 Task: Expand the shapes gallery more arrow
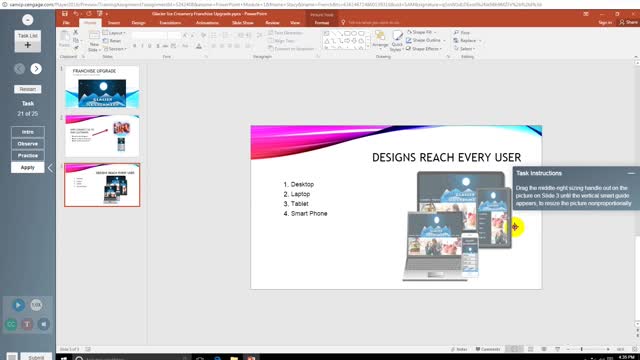point(368,47)
